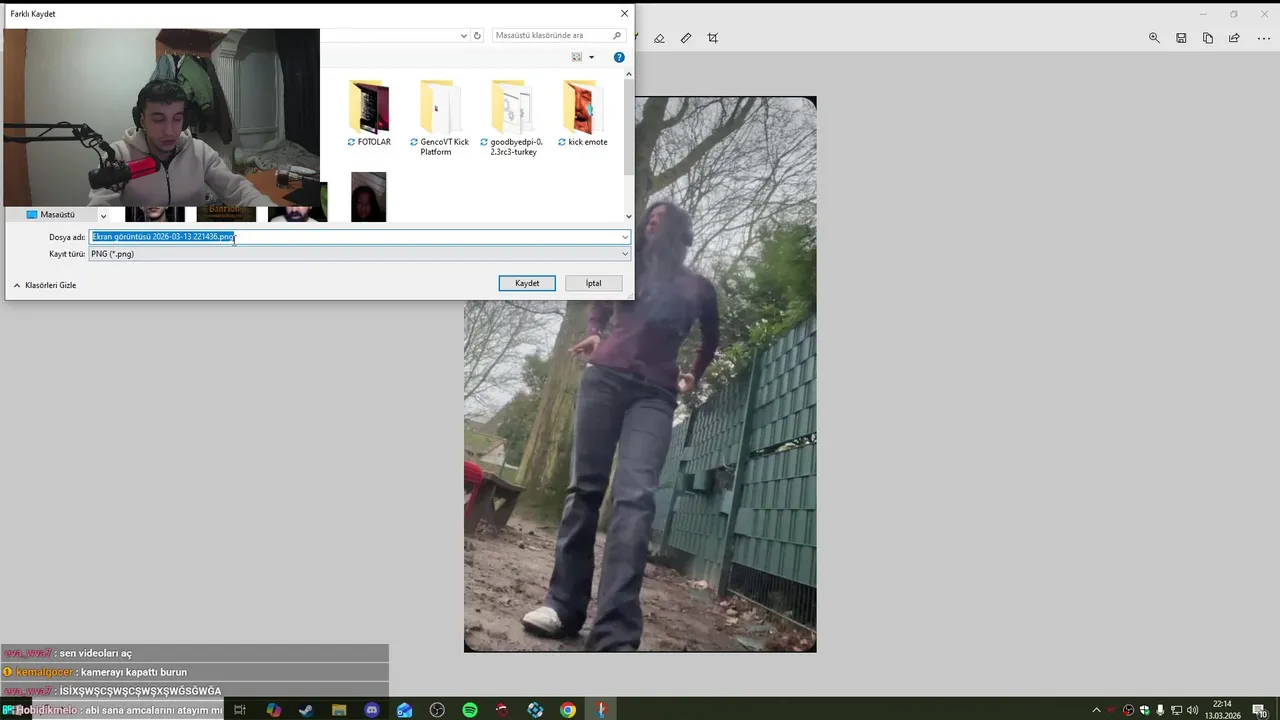Open the goodbyedpi-0.2.3rc3-turkey folder
This screenshot has width=1280, height=720.
pyautogui.click(x=511, y=118)
